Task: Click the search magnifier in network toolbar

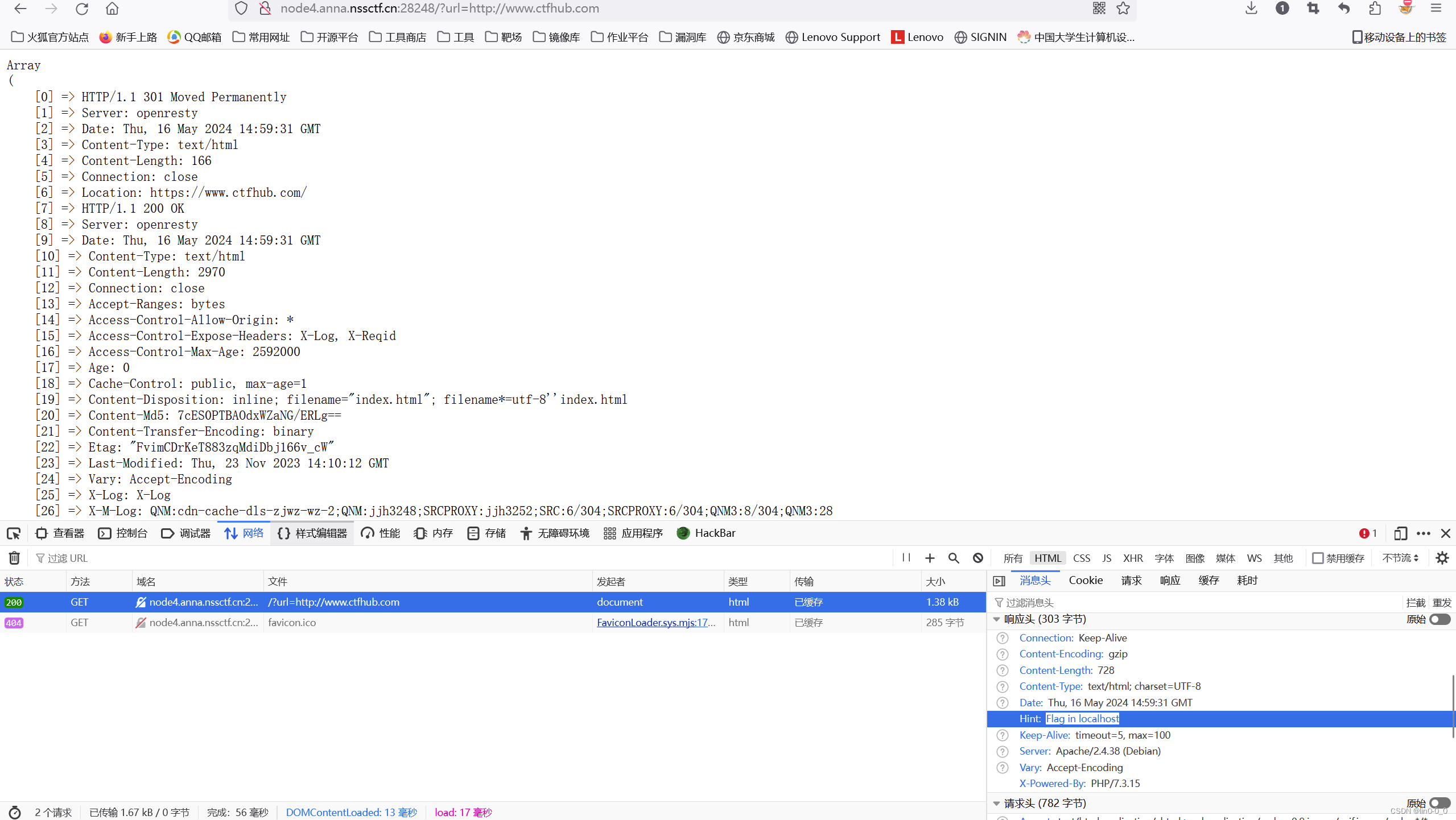Action: tap(954, 558)
